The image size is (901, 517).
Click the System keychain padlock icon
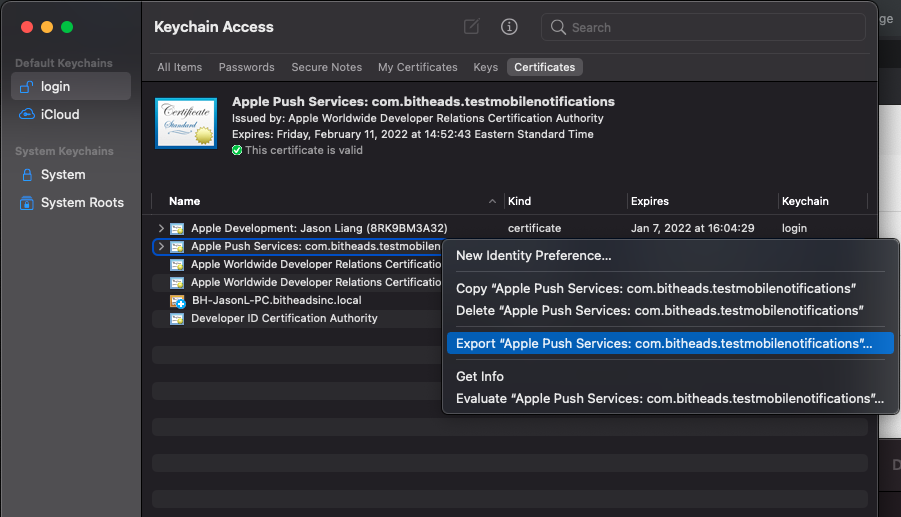coord(26,175)
